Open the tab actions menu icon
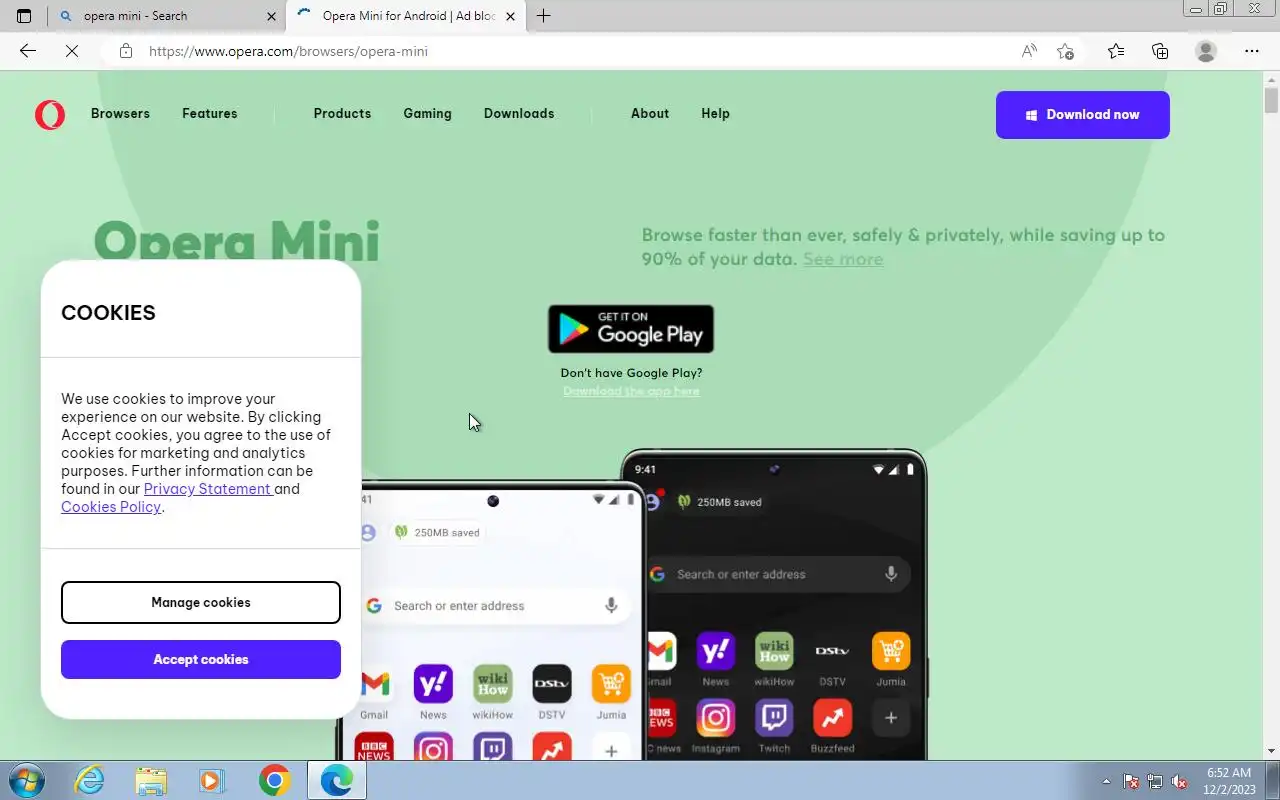The image size is (1280, 800). pos(24,16)
